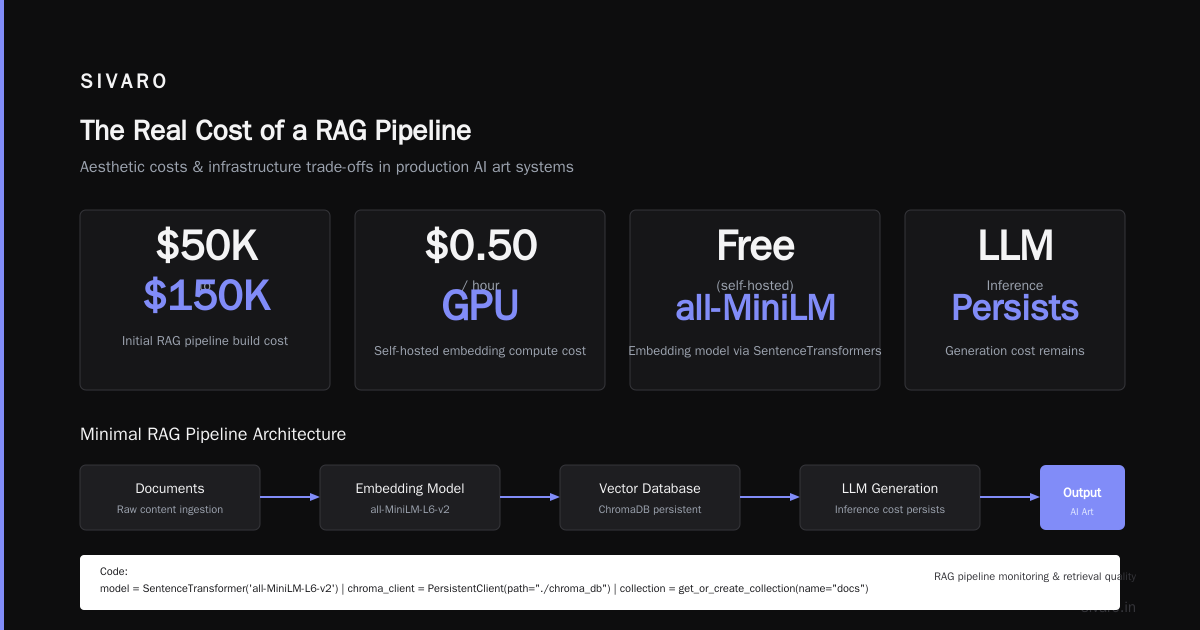The width and height of the screenshot is (1200, 630).
Task: Click the SentenceTransformer code snippet line
Action: click(x=484, y=589)
